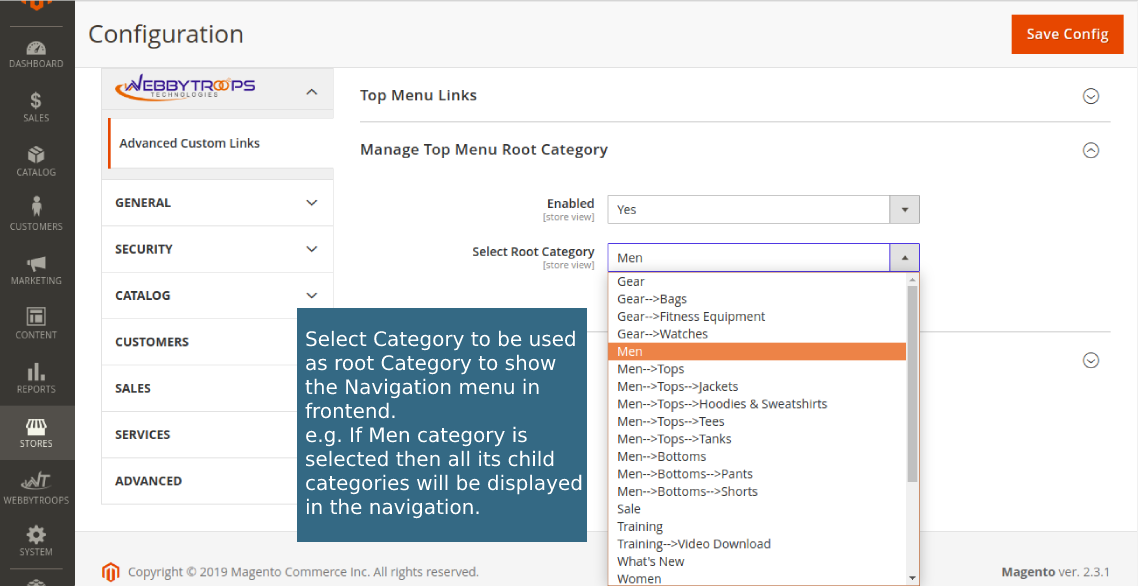Click the Save Config button
1138x586 pixels.
[1067, 34]
